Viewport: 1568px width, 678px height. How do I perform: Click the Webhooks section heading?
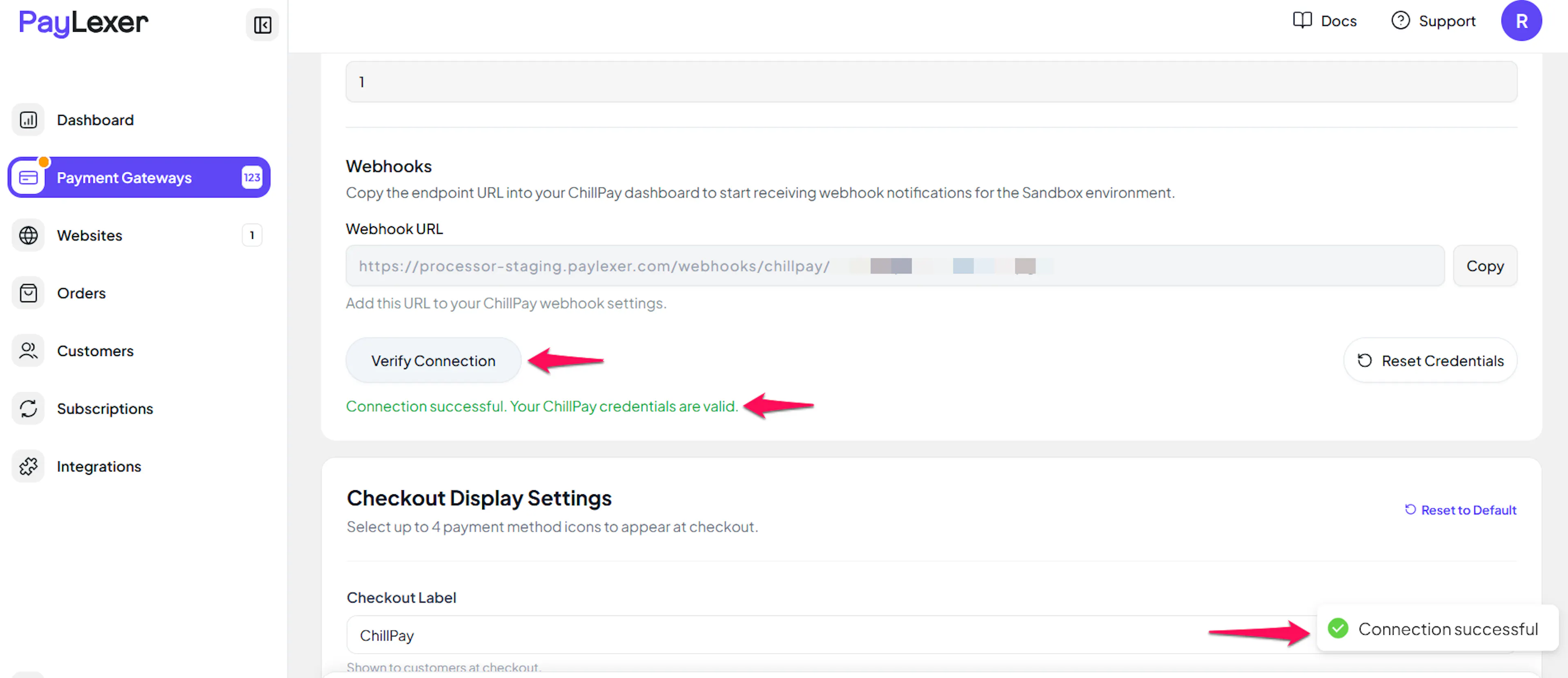click(388, 166)
